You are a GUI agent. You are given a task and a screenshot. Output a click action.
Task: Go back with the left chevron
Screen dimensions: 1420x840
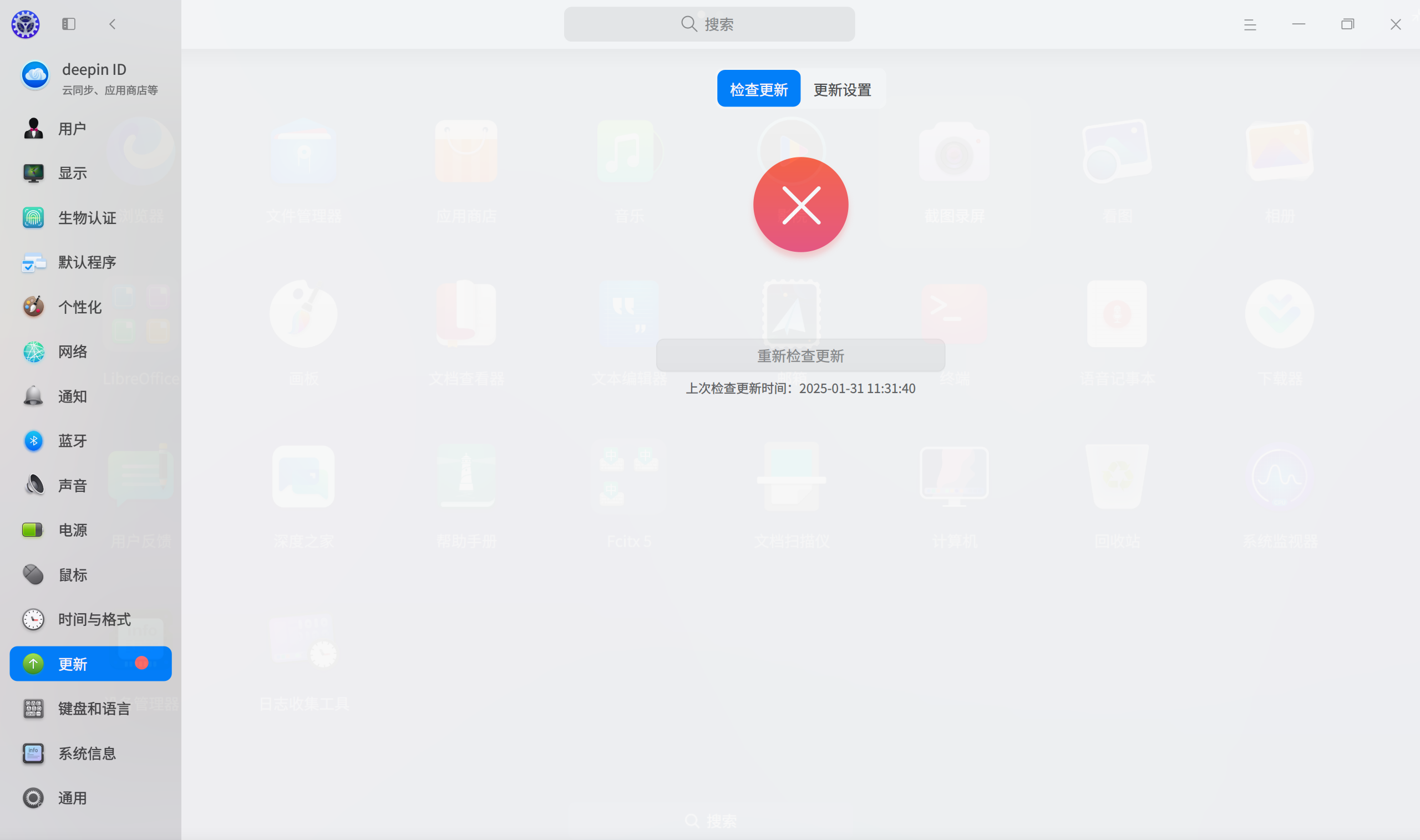pyautogui.click(x=112, y=24)
